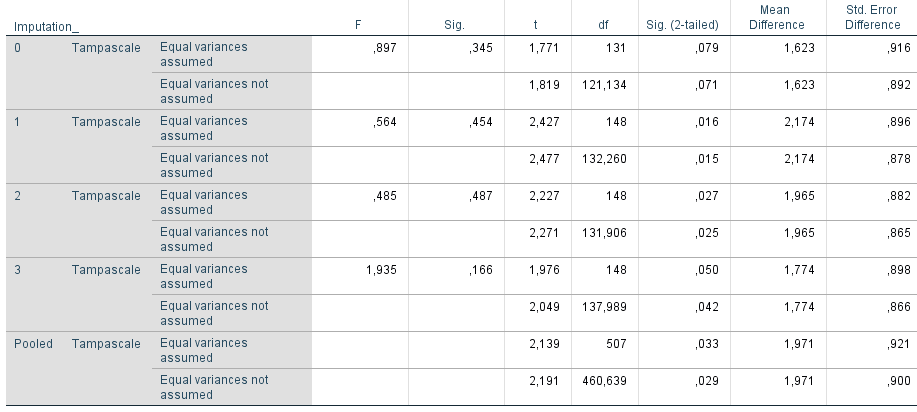Click the F value ,485 cell
The width and height of the screenshot is (917, 412).
pyautogui.click(x=384, y=195)
